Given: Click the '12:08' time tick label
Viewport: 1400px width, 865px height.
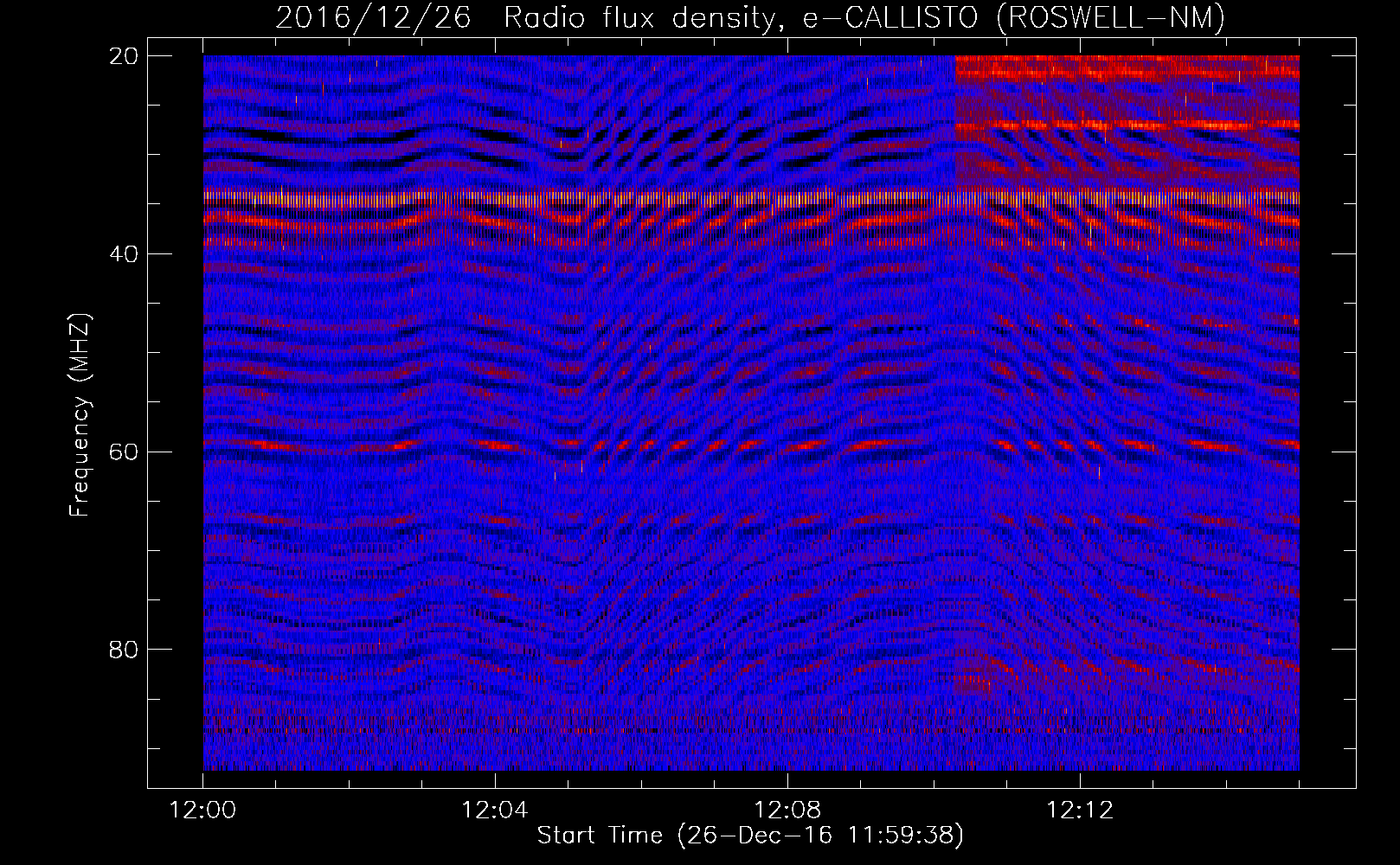Looking at the screenshot, I should point(787,811).
